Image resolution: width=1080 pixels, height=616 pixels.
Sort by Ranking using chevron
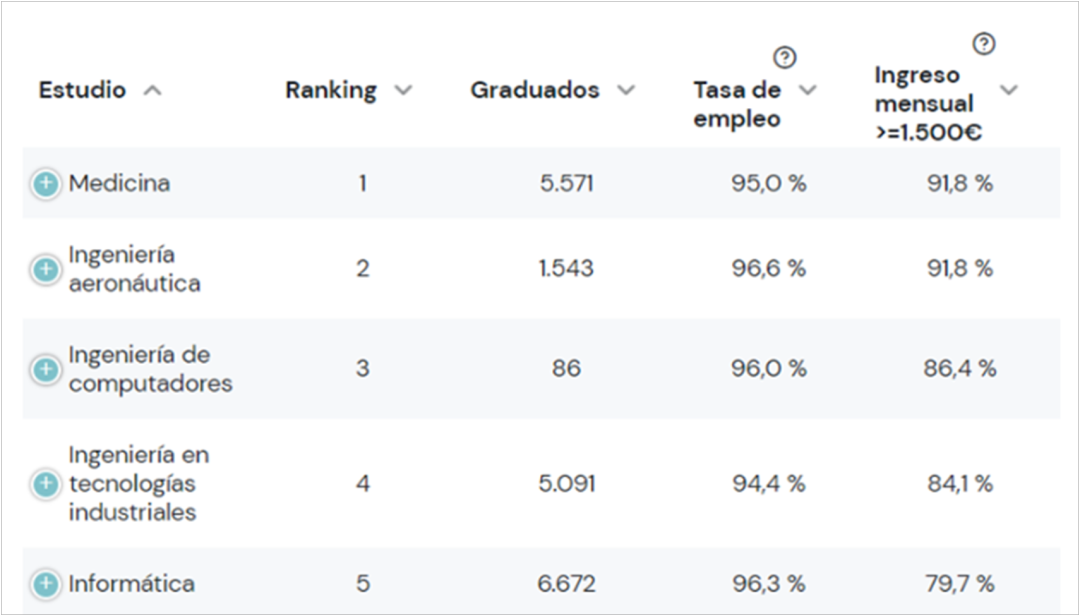(403, 90)
